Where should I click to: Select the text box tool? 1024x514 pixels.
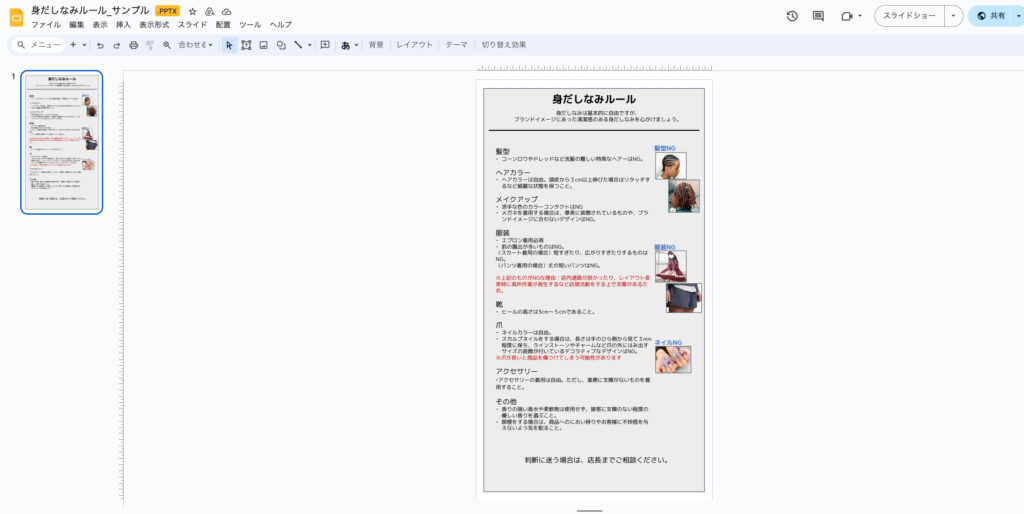pyautogui.click(x=246, y=45)
